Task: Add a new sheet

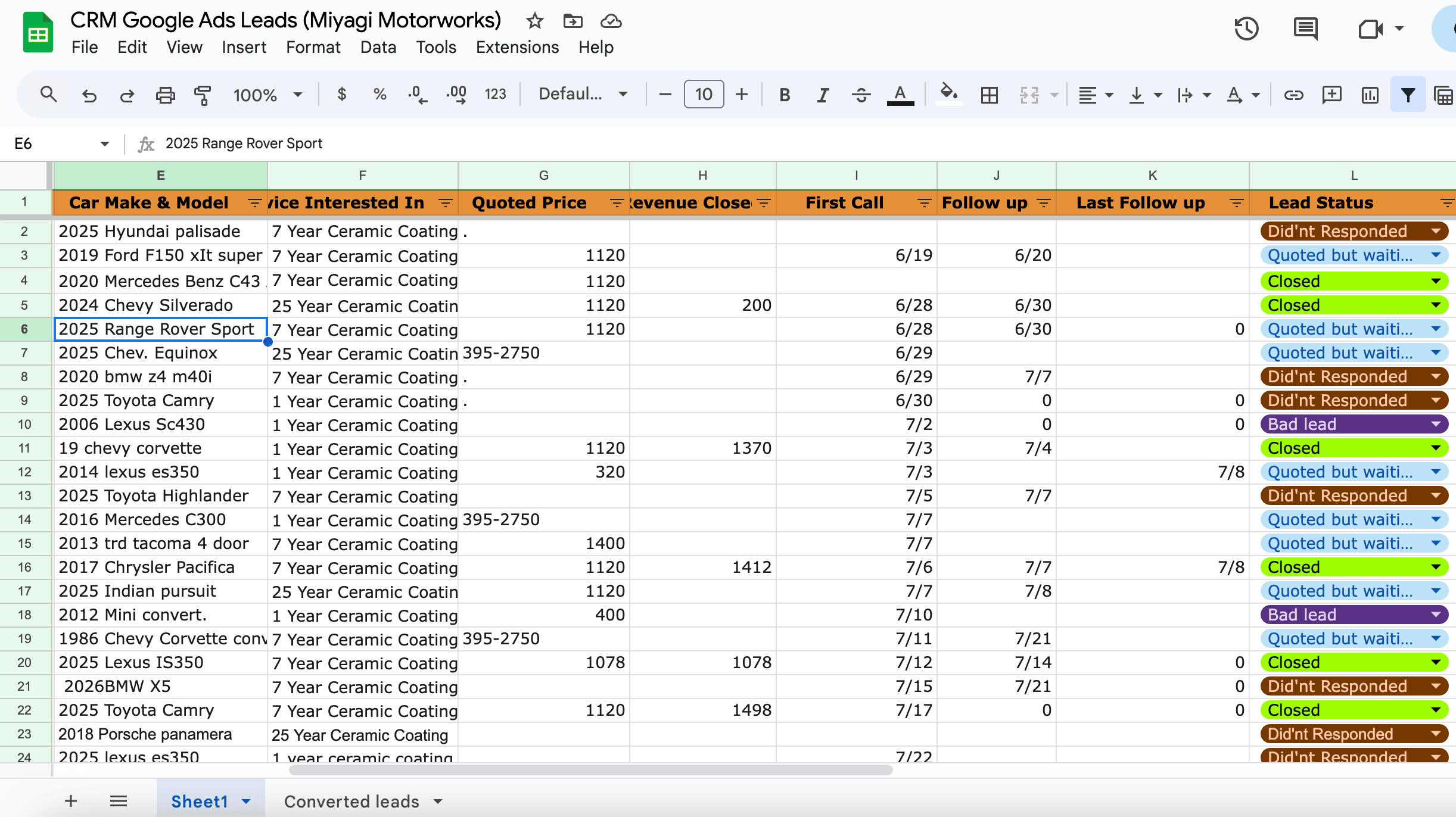Action: [x=71, y=801]
